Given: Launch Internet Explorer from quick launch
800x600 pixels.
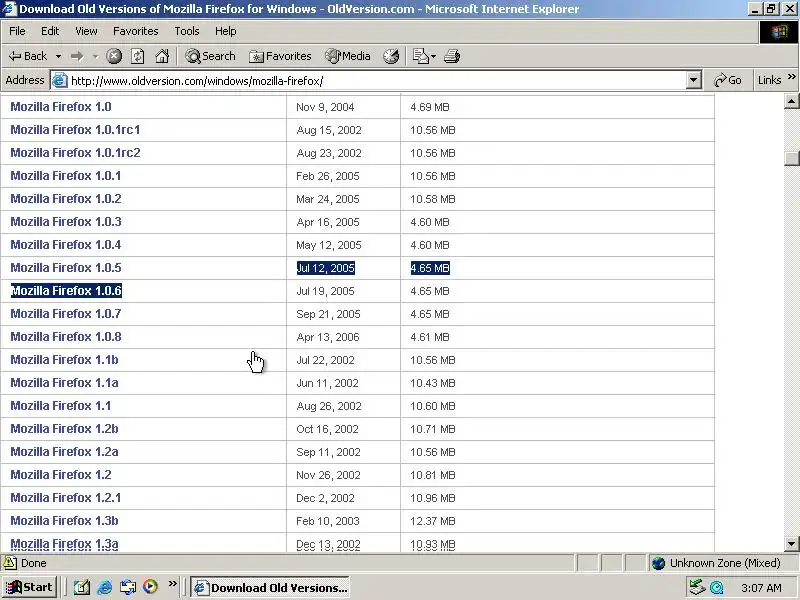Looking at the screenshot, I should (x=105, y=587).
